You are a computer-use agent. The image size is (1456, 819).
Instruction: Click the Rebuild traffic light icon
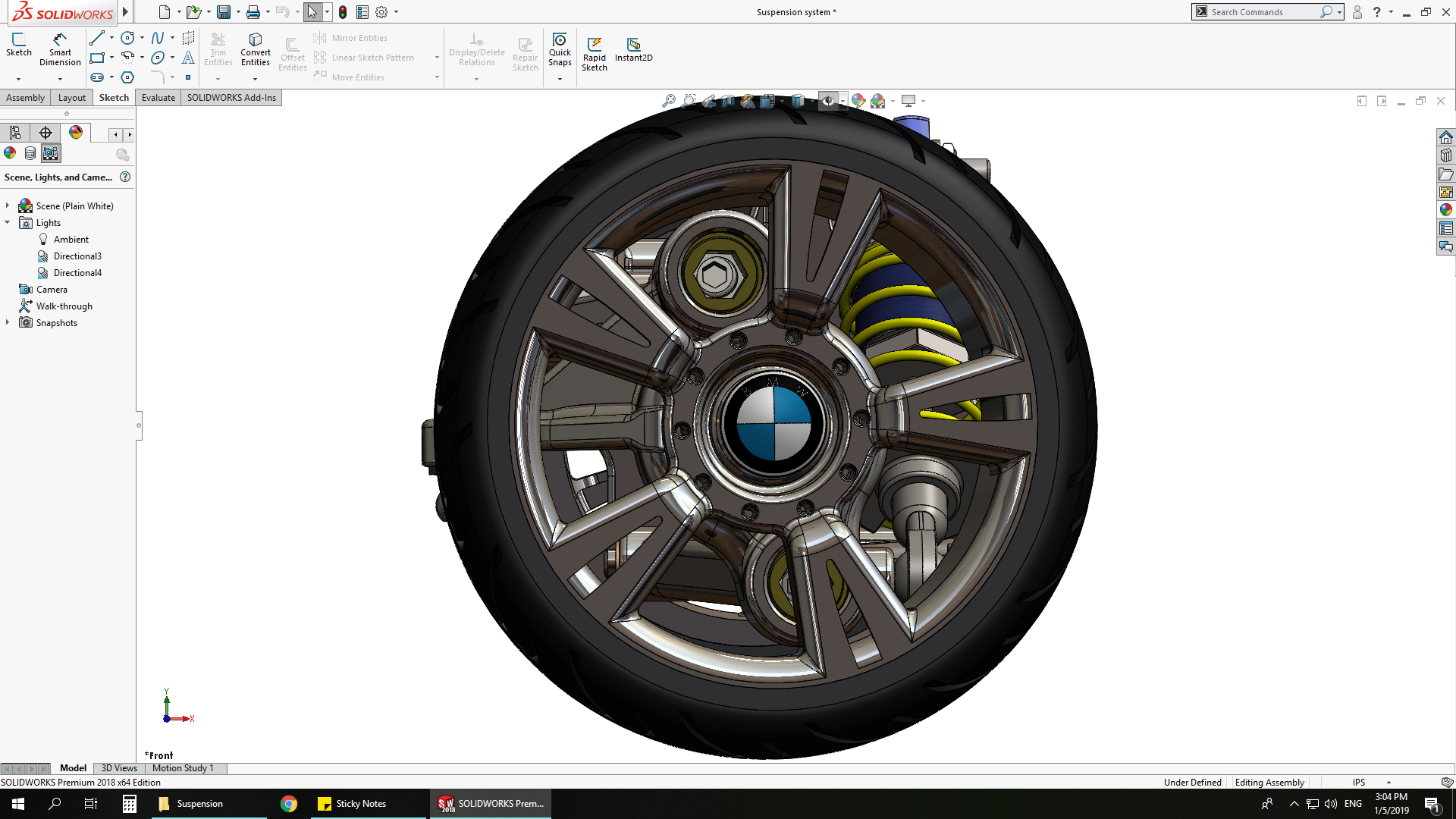coord(343,12)
